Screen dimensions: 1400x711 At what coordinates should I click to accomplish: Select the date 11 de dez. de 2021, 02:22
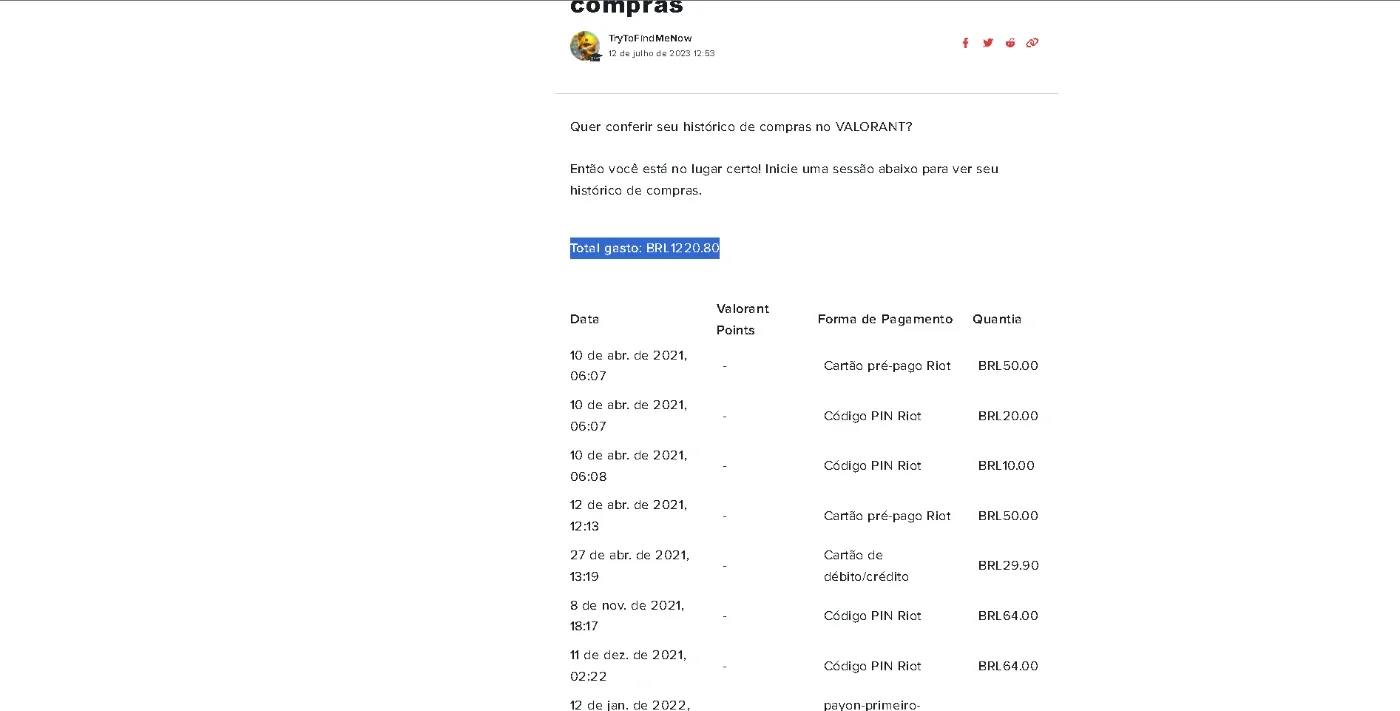tap(628, 666)
